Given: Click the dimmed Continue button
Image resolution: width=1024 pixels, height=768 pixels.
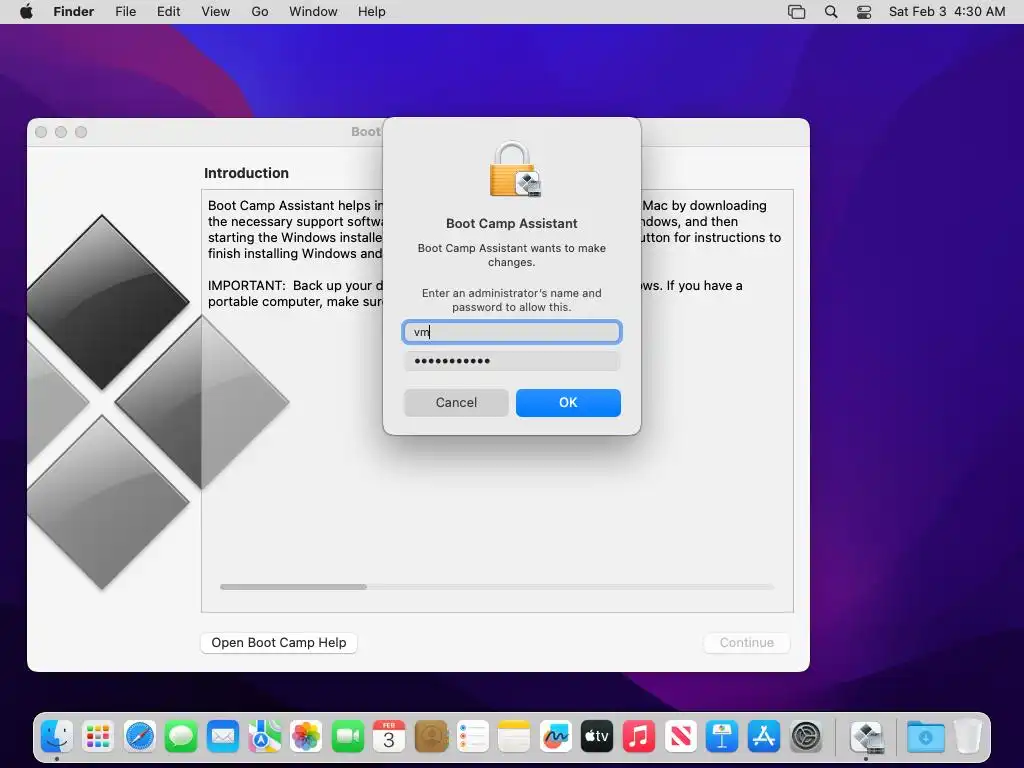Looking at the screenshot, I should [746, 643].
